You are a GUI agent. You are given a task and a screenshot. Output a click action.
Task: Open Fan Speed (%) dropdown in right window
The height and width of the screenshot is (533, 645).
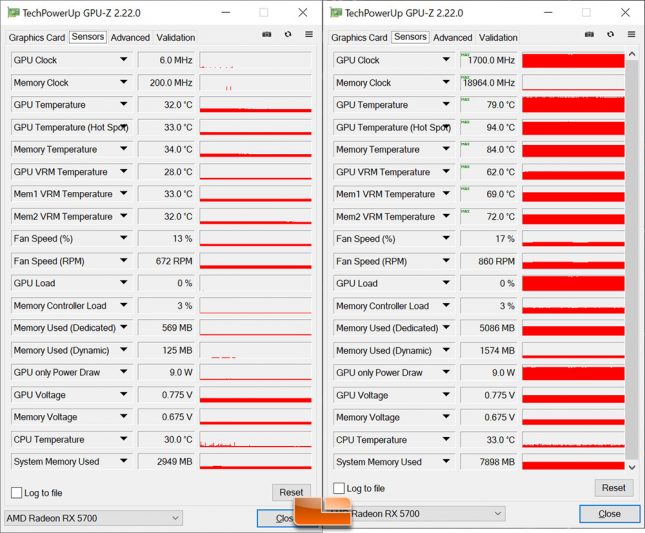tap(446, 238)
